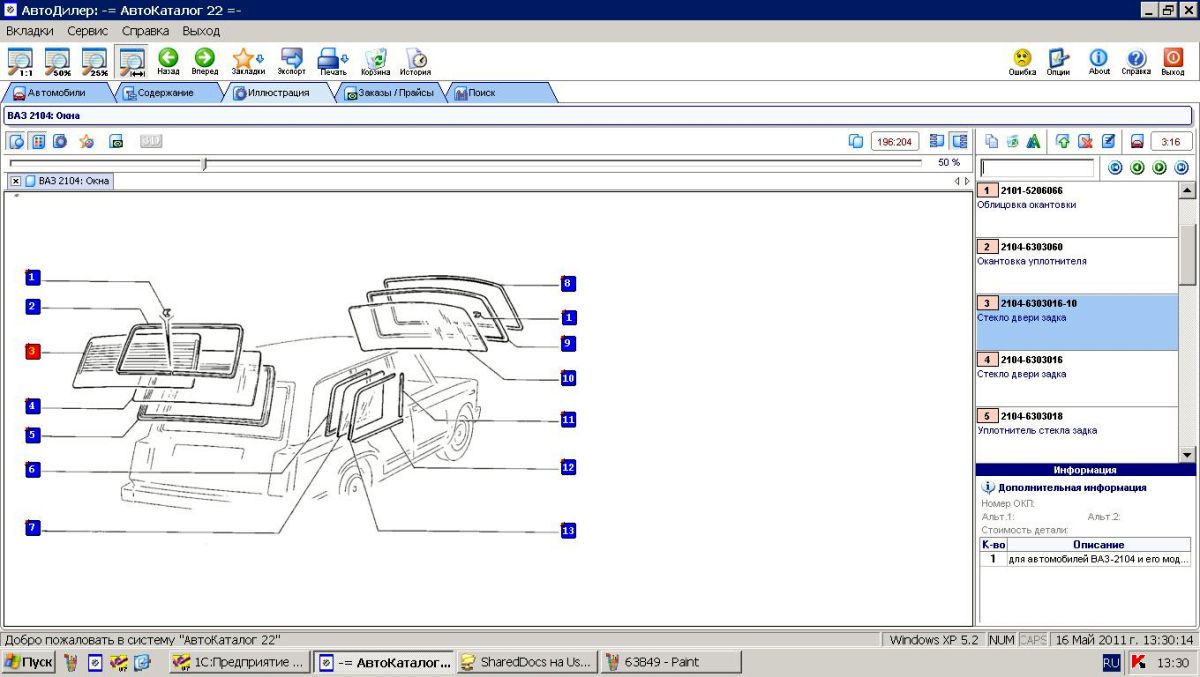Viewport: 1200px width, 677px height.
Task: Toggle the callout numbers grid button
Action: [38, 141]
